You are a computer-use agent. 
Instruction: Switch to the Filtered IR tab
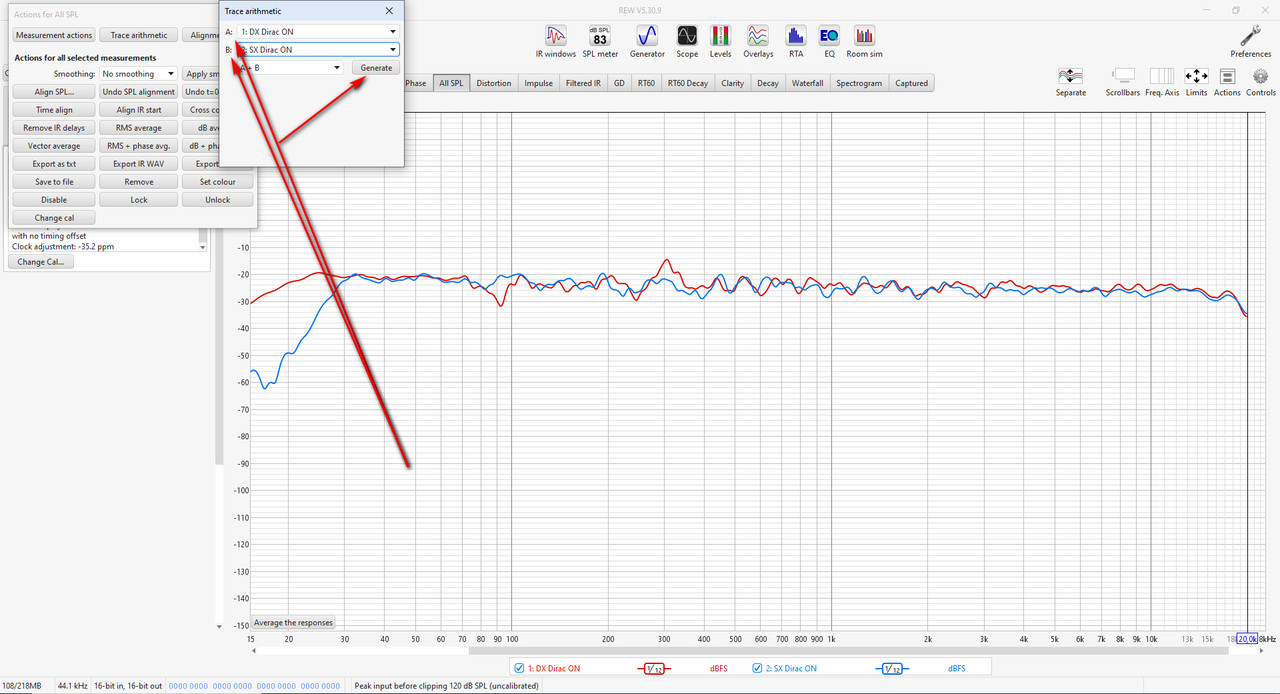point(584,83)
